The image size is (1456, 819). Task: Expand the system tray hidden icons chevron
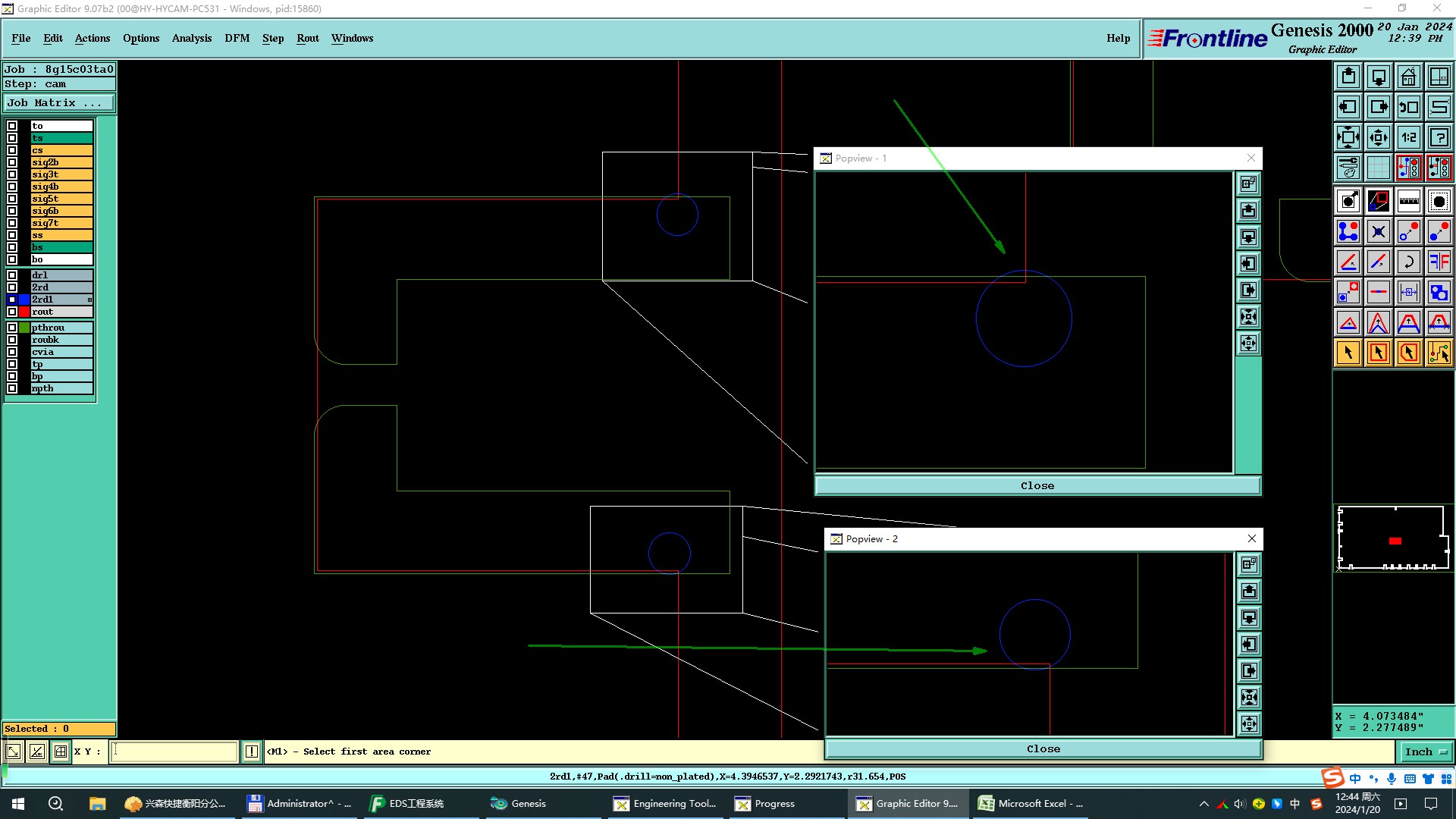click(x=1203, y=804)
